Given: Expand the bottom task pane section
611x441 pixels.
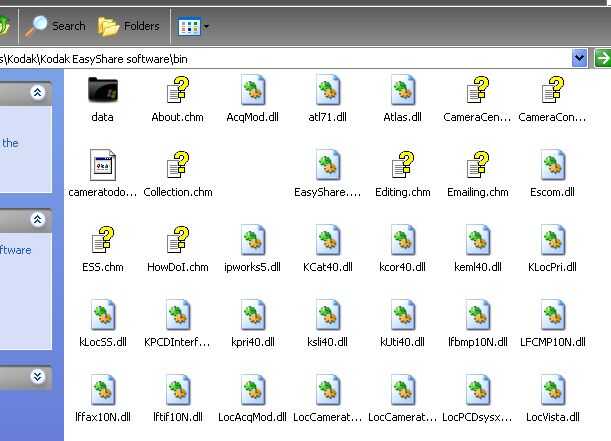Looking at the screenshot, I should [x=37, y=377].
